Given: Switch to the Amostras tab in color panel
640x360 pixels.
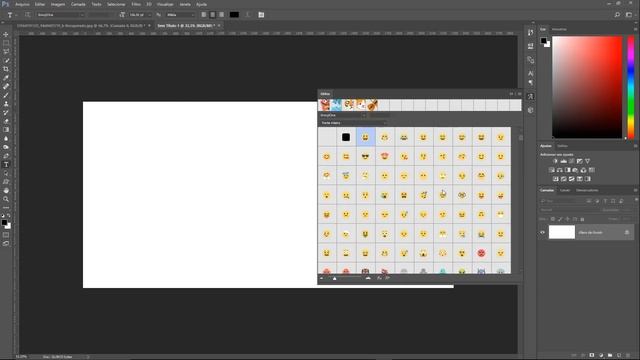Looking at the screenshot, I should coord(559,29).
